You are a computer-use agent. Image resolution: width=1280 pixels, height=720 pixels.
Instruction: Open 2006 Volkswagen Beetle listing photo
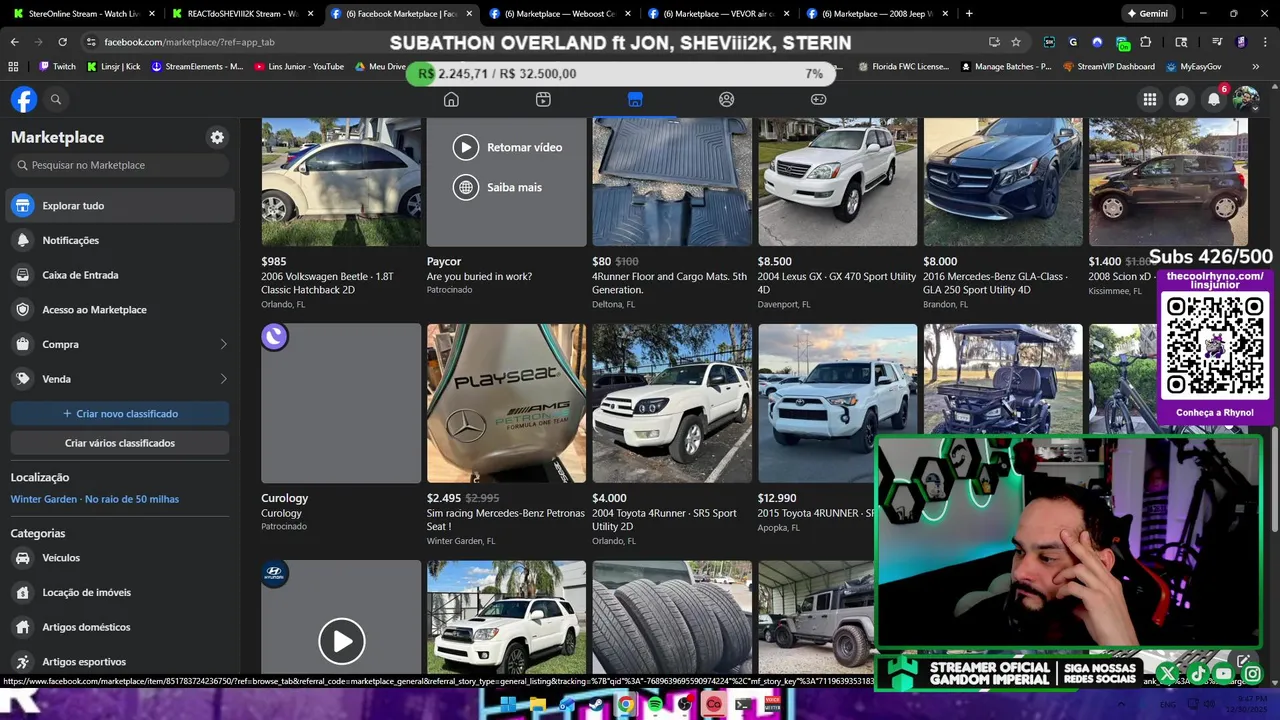coord(341,182)
